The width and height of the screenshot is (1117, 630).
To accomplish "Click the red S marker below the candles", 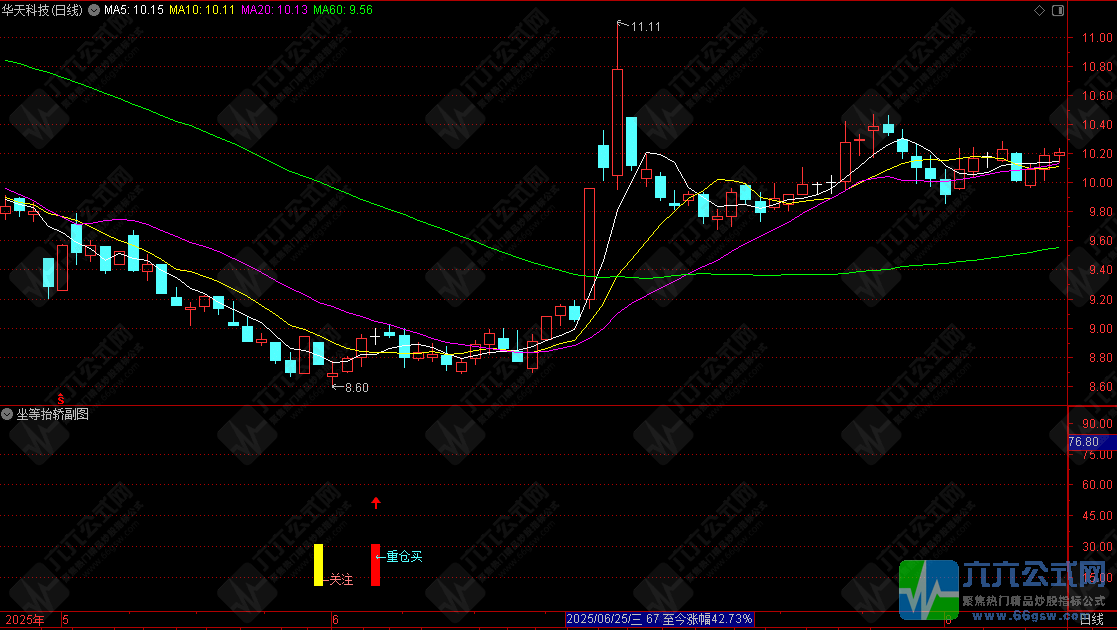I will pos(61,399).
